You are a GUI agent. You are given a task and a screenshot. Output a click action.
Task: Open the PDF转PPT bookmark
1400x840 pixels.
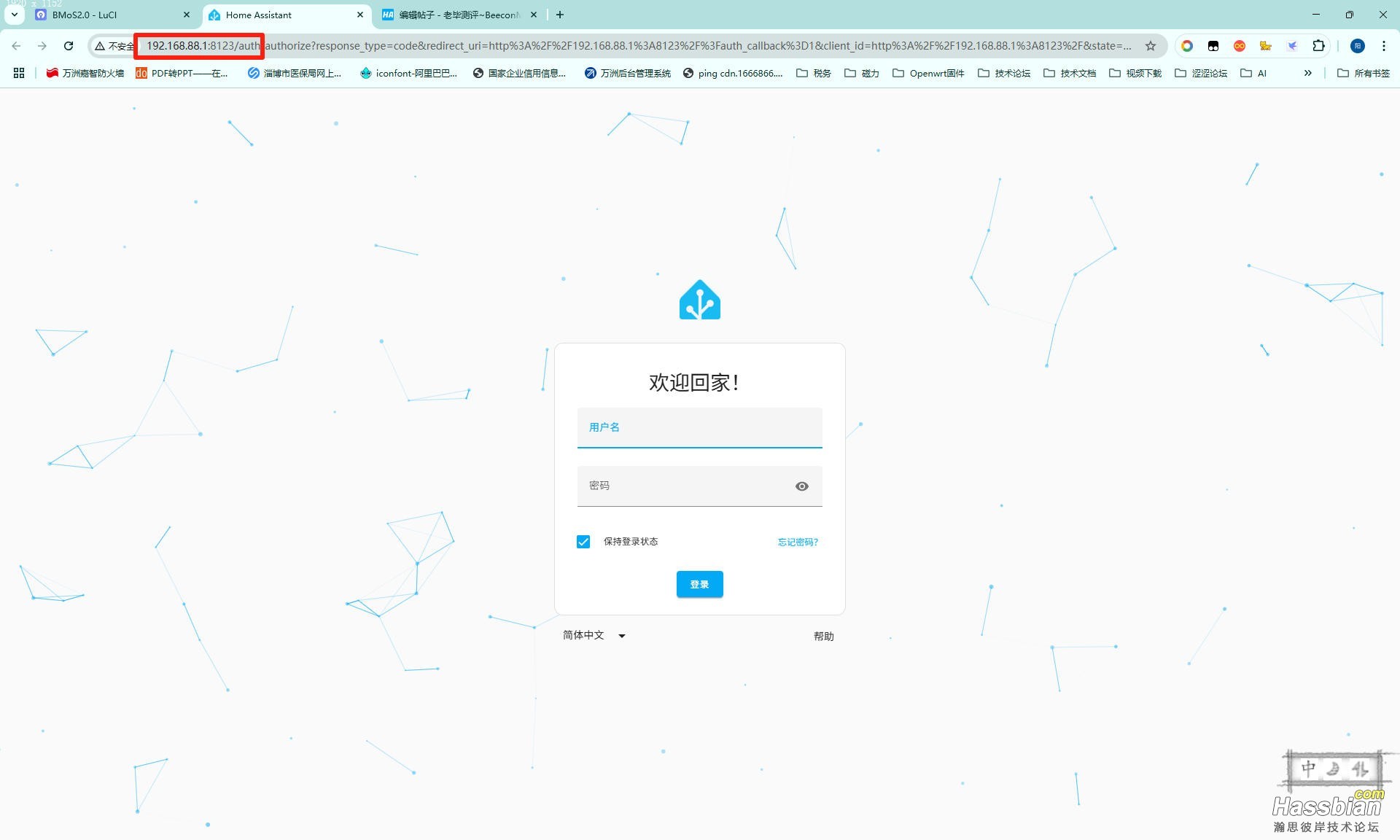coord(182,73)
